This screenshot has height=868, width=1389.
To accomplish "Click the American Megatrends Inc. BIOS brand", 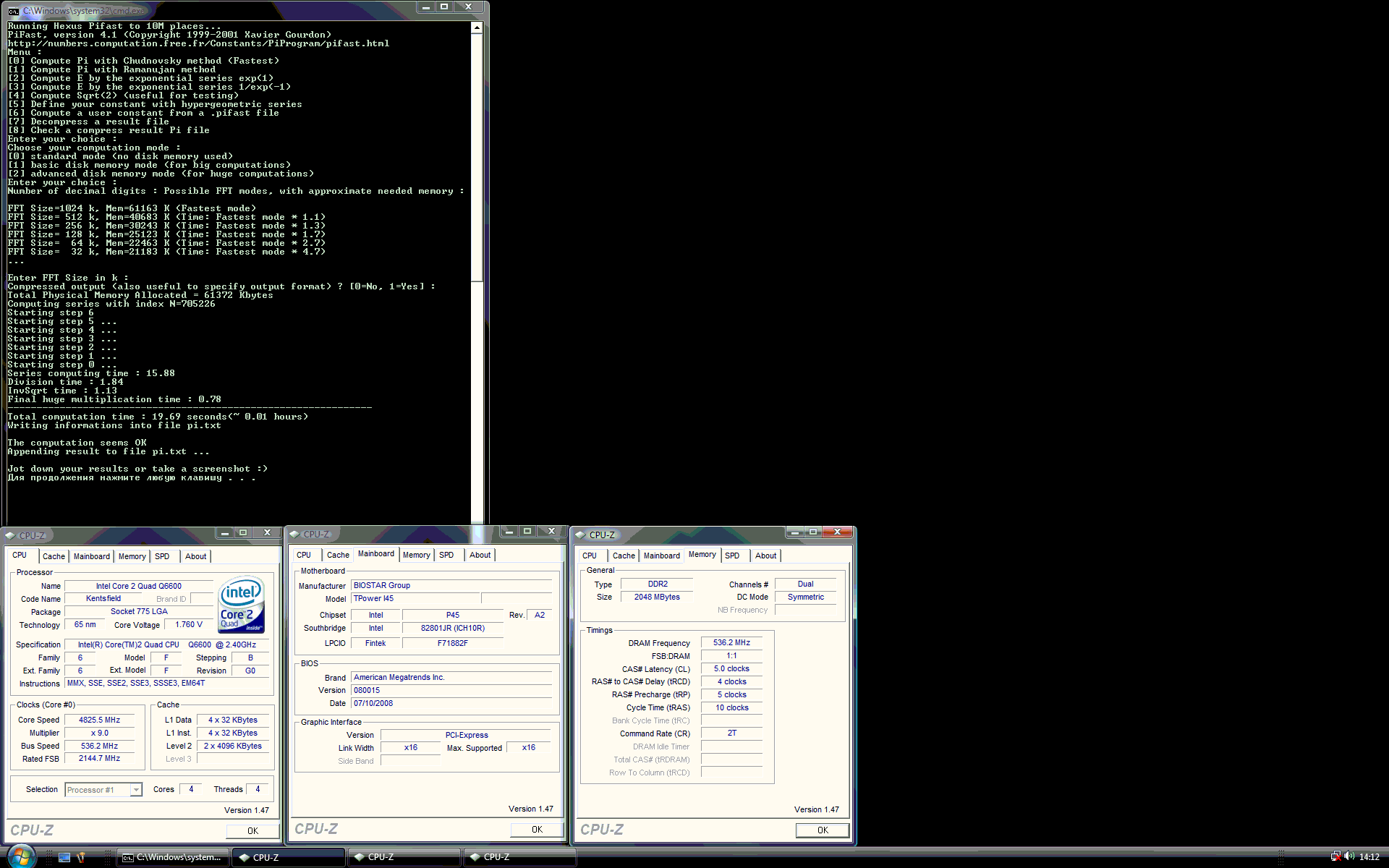I will 451,677.
